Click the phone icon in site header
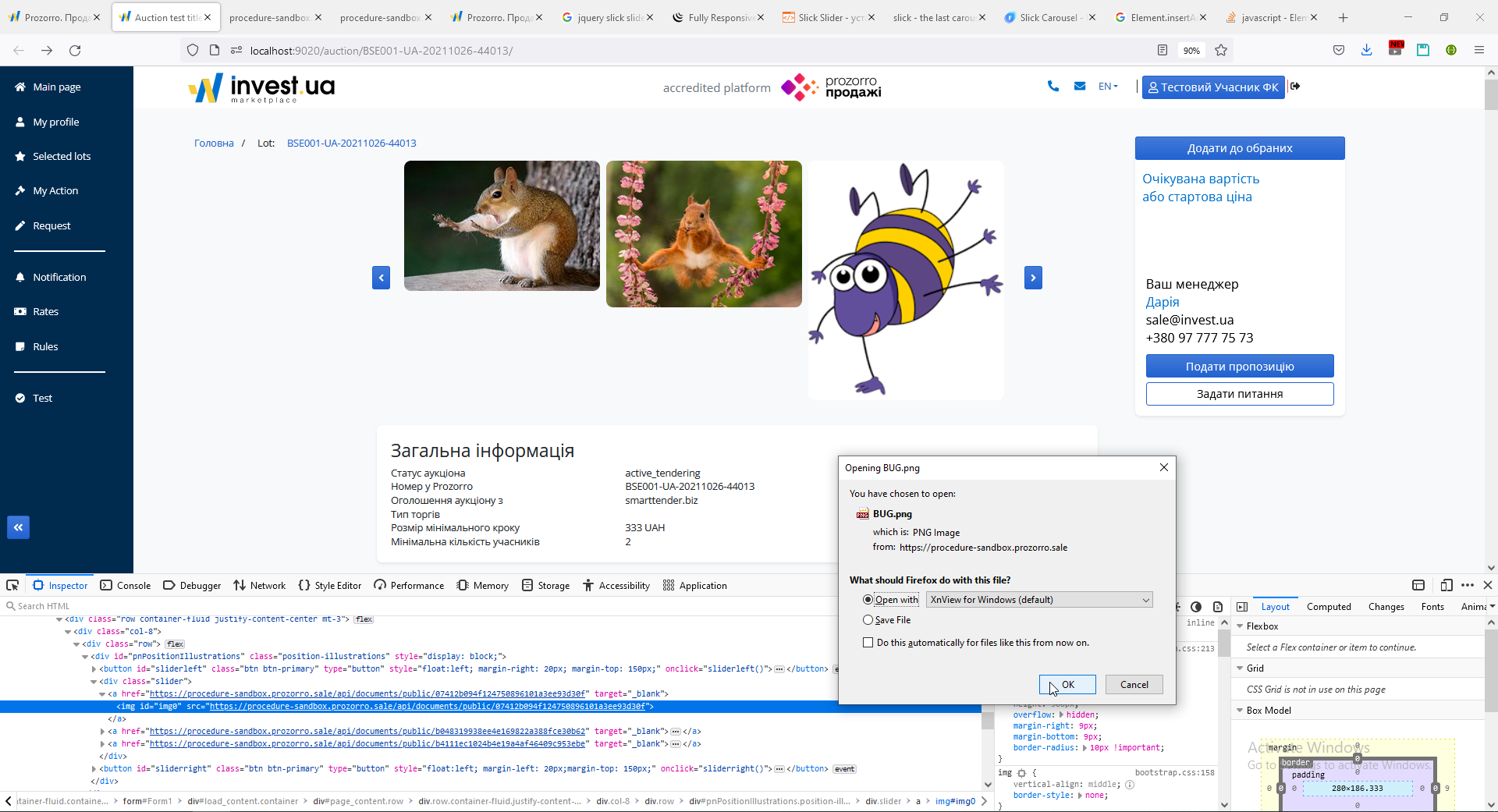Image resolution: width=1498 pixels, height=812 pixels. click(x=1053, y=87)
